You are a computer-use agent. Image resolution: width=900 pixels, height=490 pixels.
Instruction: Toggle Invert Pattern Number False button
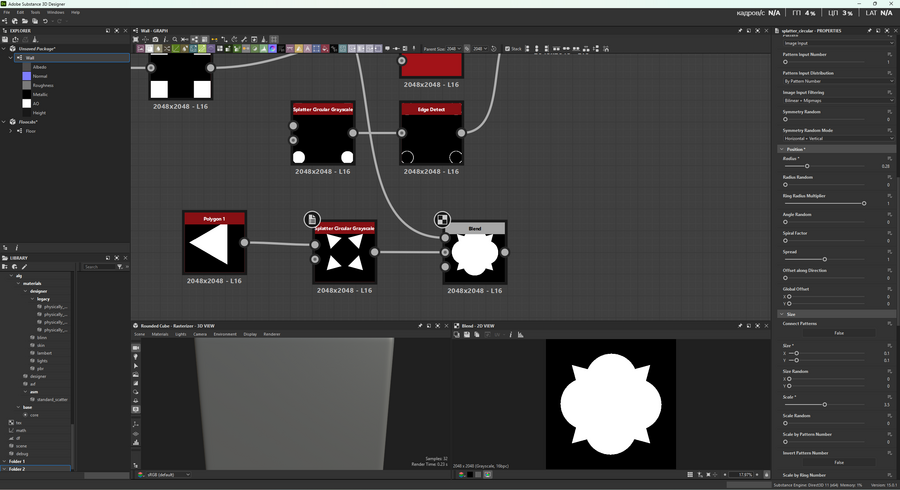[x=838, y=462]
